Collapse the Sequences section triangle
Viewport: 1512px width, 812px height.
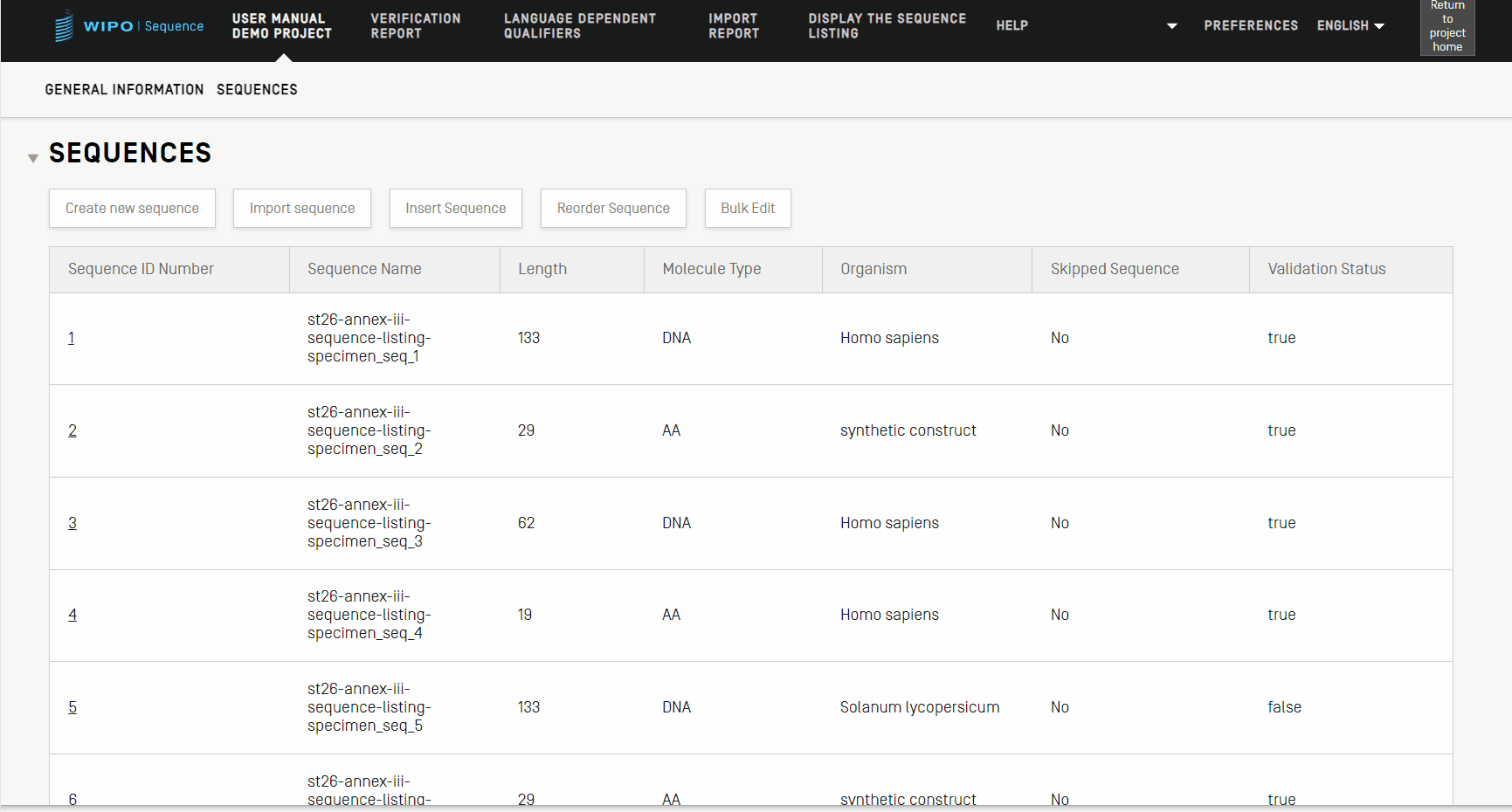tap(33, 158)
